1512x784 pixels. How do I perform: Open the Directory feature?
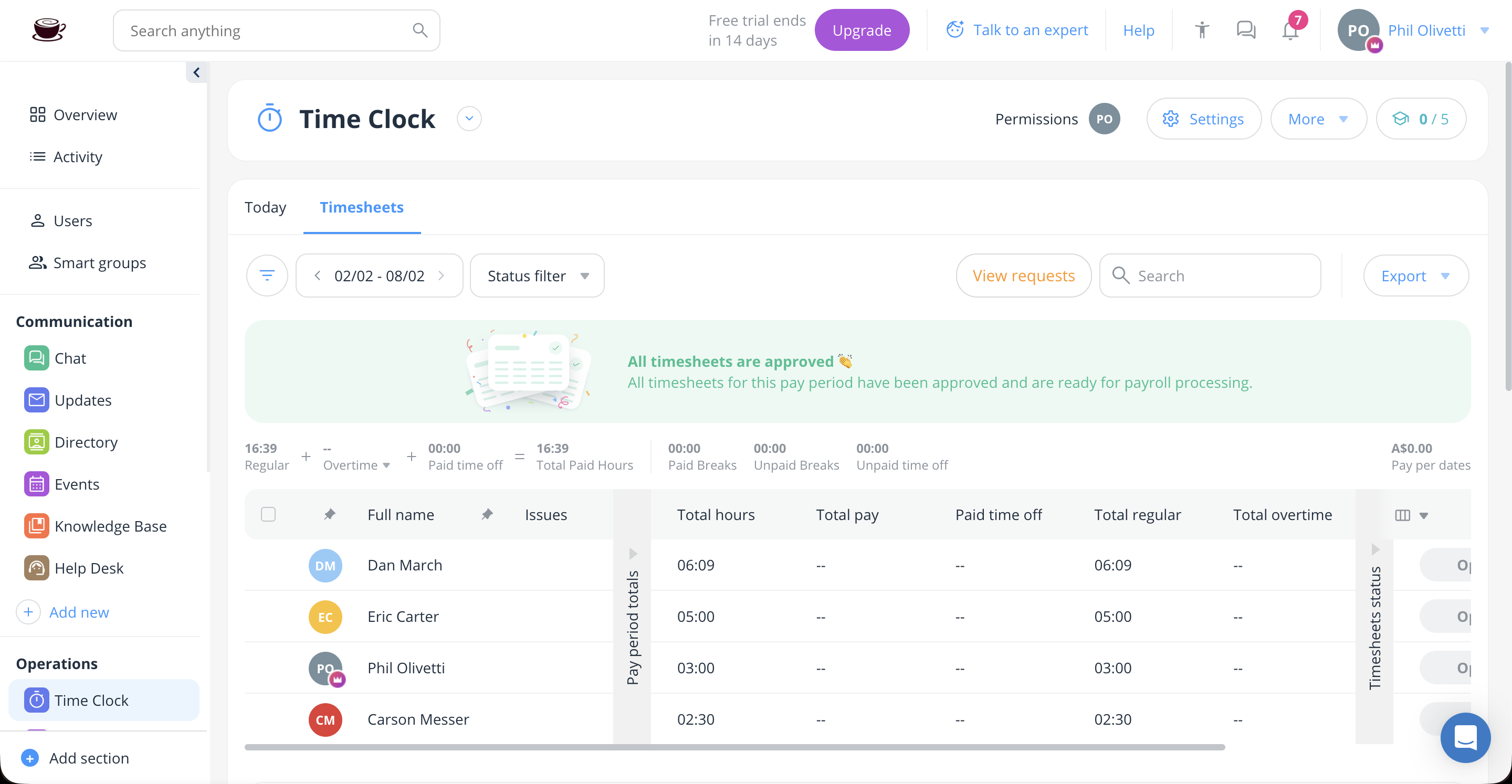86,442
